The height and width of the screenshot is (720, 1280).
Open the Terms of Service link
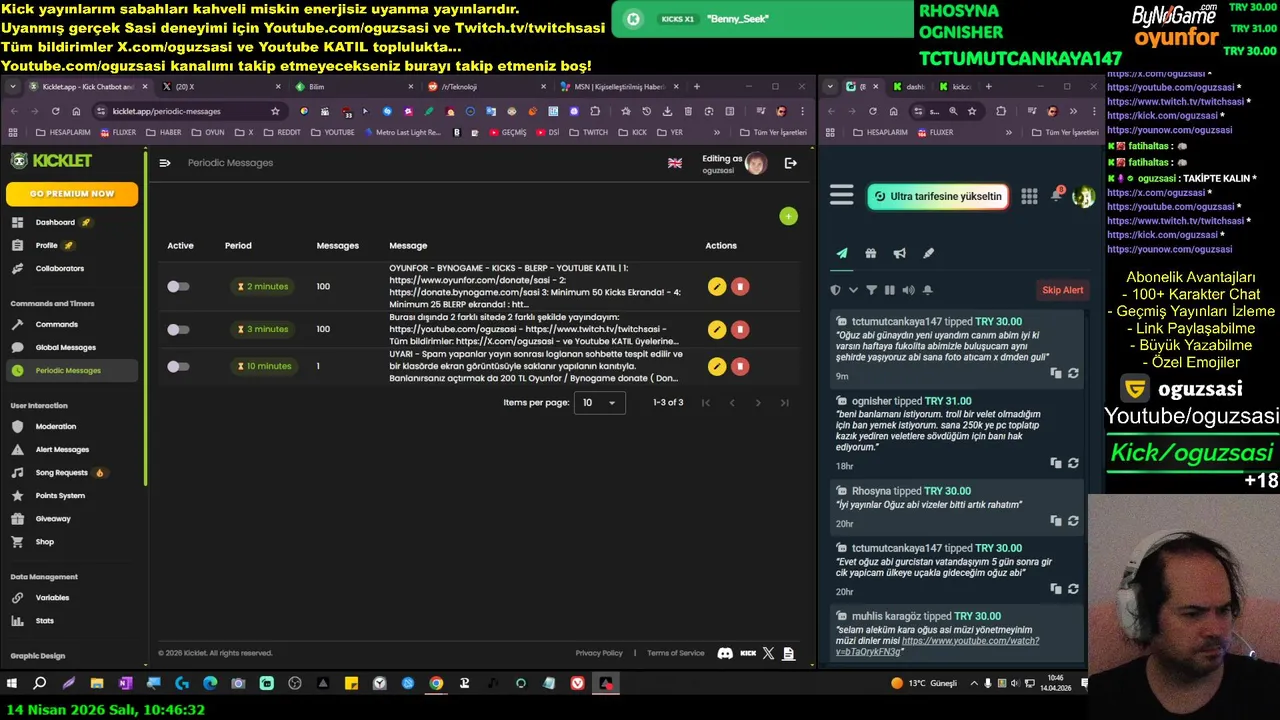click(x=676, y=653)
